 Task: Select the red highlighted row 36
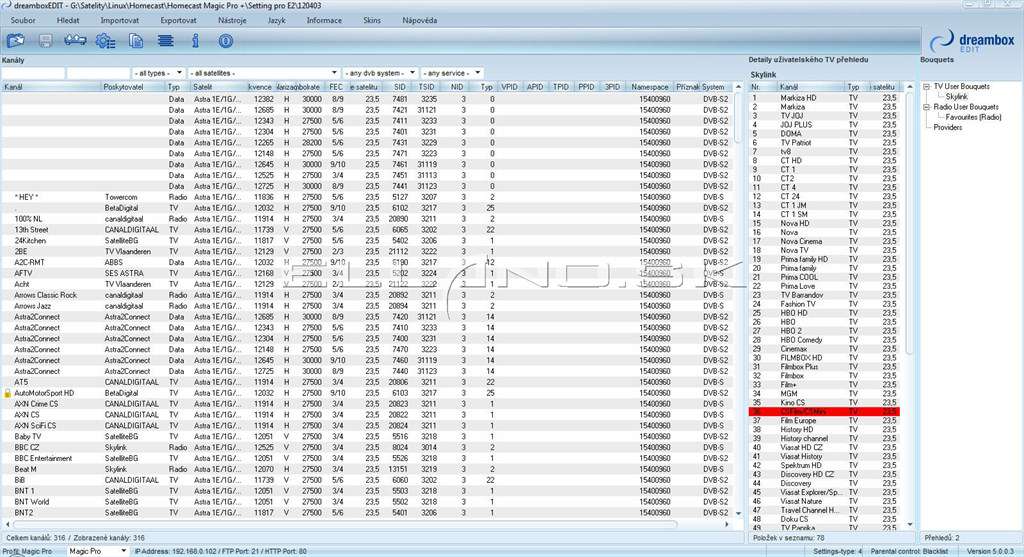(x=824, y=411)
